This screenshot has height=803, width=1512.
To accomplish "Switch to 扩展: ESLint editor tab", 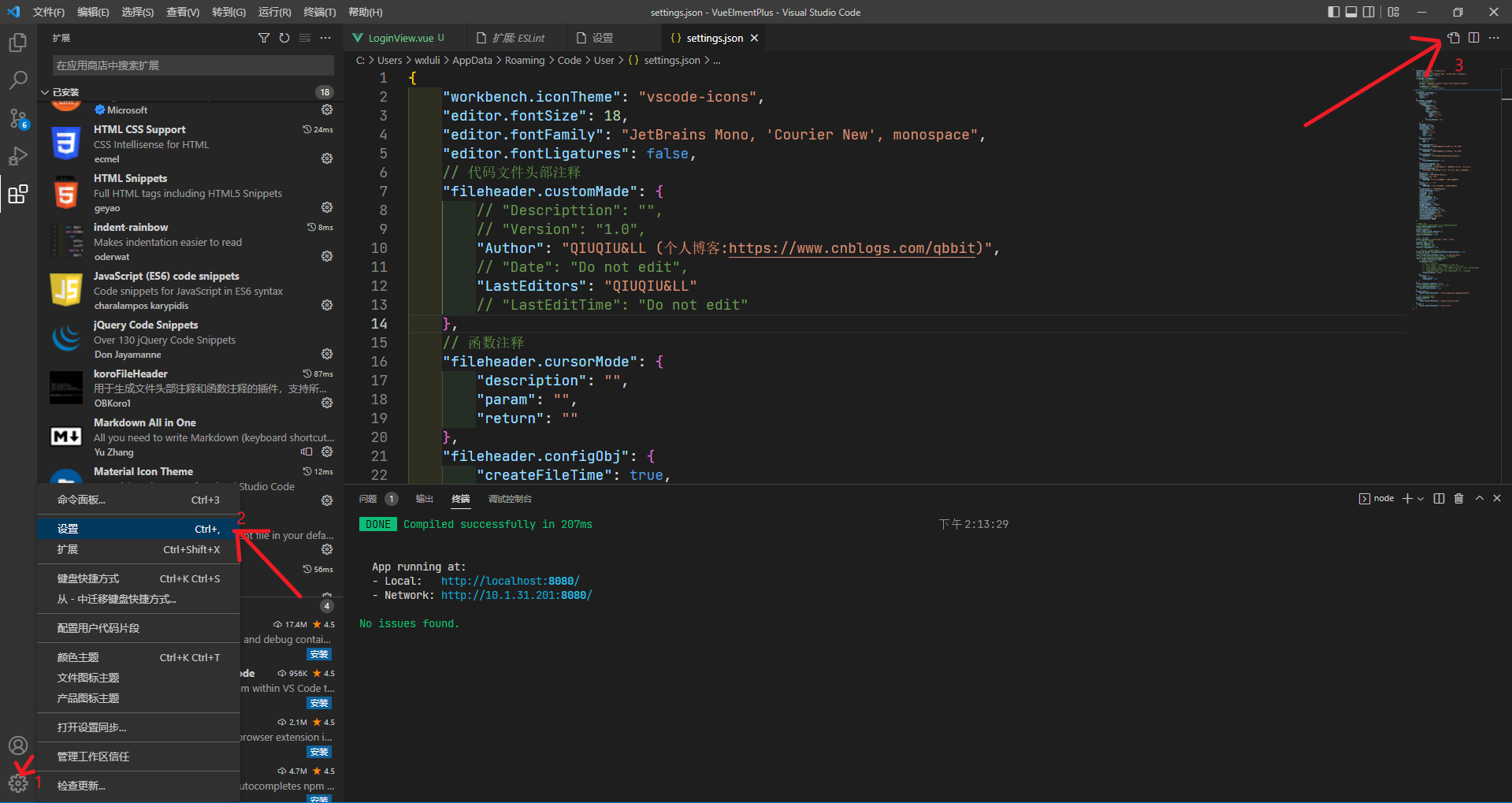I will (518, 38).
